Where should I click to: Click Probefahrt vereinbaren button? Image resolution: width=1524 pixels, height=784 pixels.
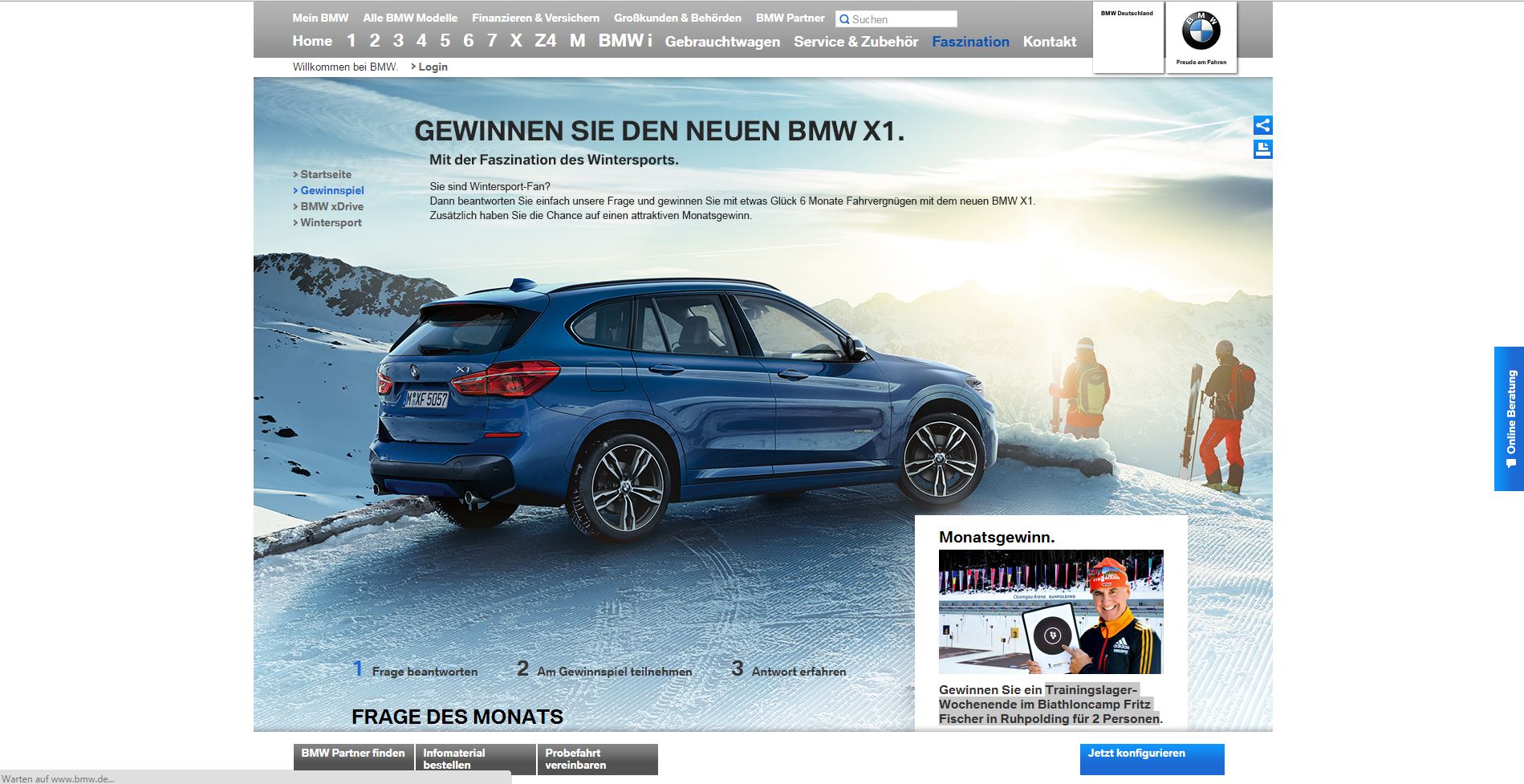(x=597, y=759)
